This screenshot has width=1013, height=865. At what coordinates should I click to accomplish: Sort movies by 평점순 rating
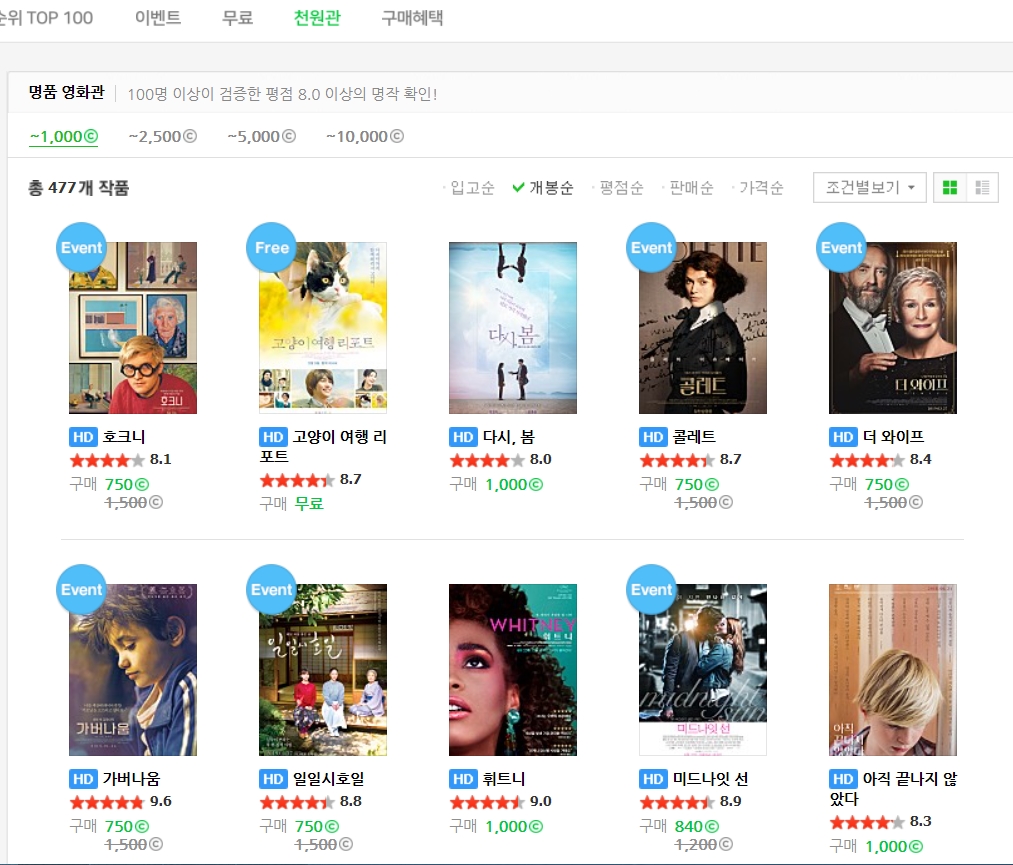tap(621, 188)
